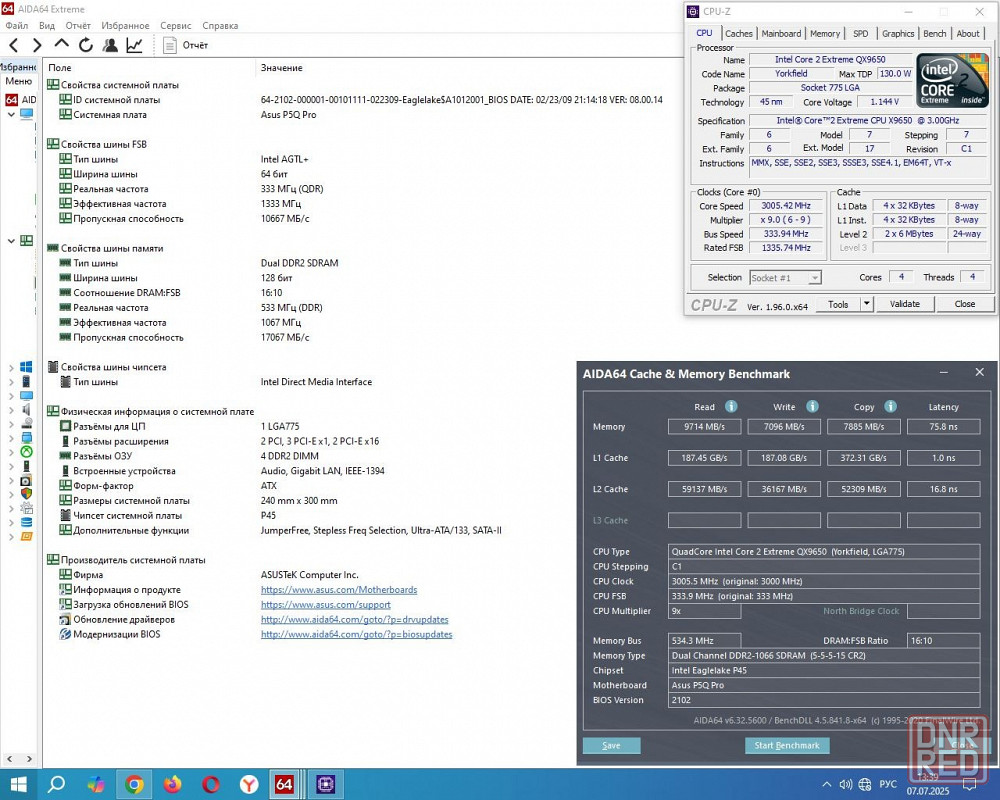Switch to the Mainboard tab in CPU-Z

click(781, 34)
